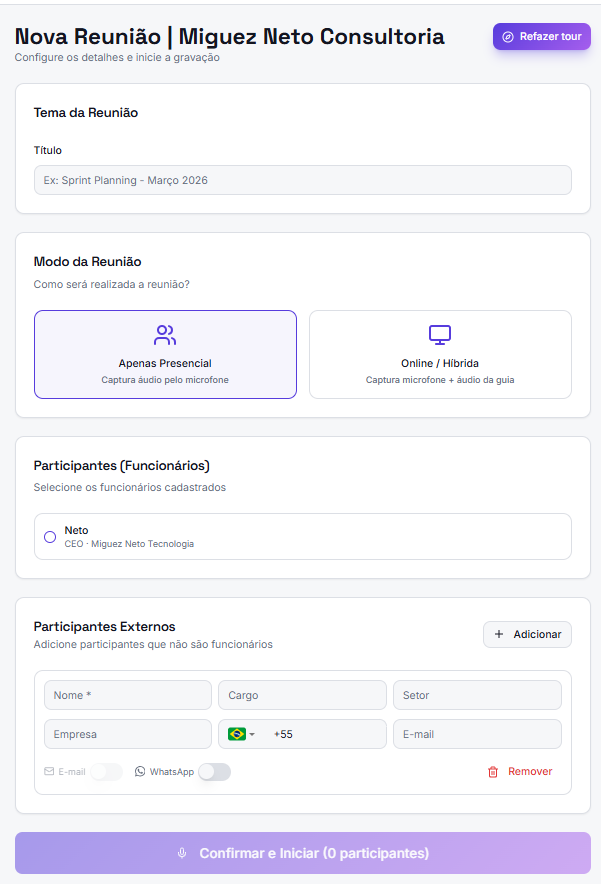Remove the external participant with Remover
The height and width of the screenshot is (884, 601).
[520, 772]
